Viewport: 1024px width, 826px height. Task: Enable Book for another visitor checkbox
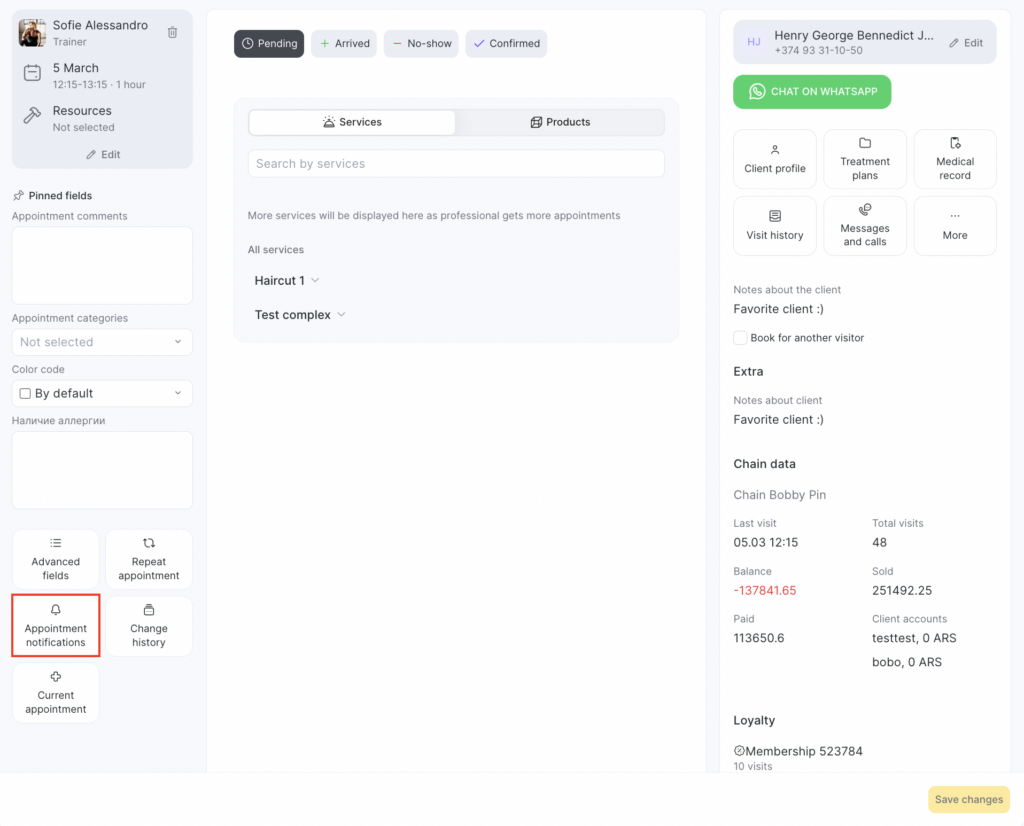pyautogui.click(x=740, y=338)
